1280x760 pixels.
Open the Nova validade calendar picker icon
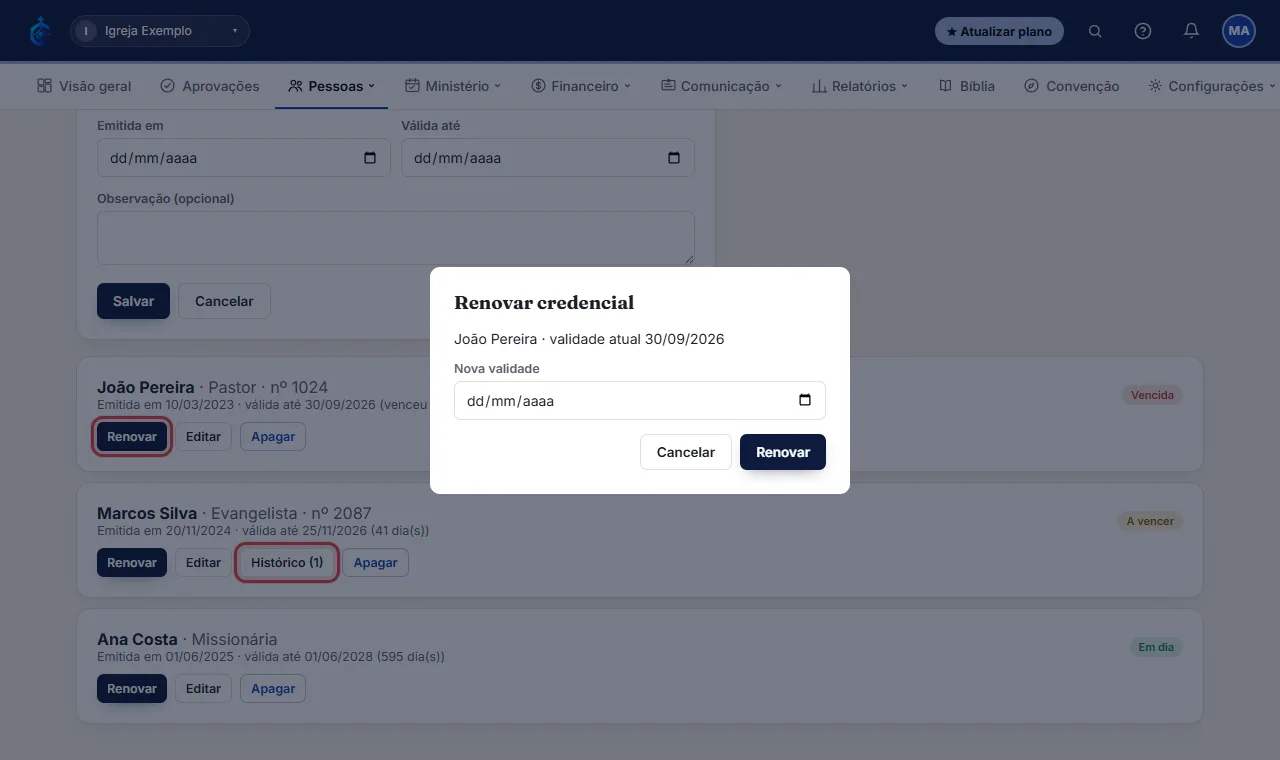(x=805, y=400)
